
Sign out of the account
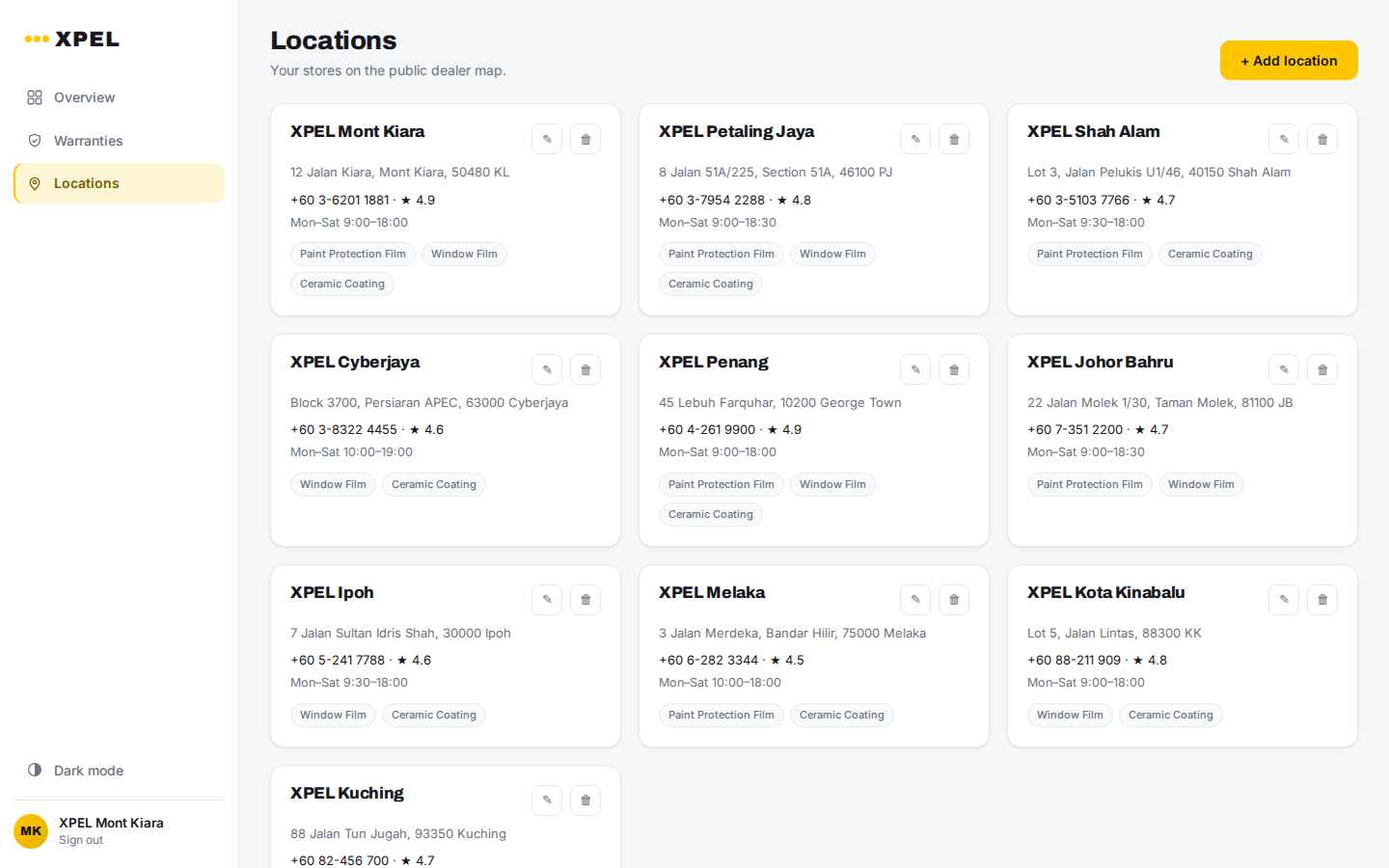81,840
